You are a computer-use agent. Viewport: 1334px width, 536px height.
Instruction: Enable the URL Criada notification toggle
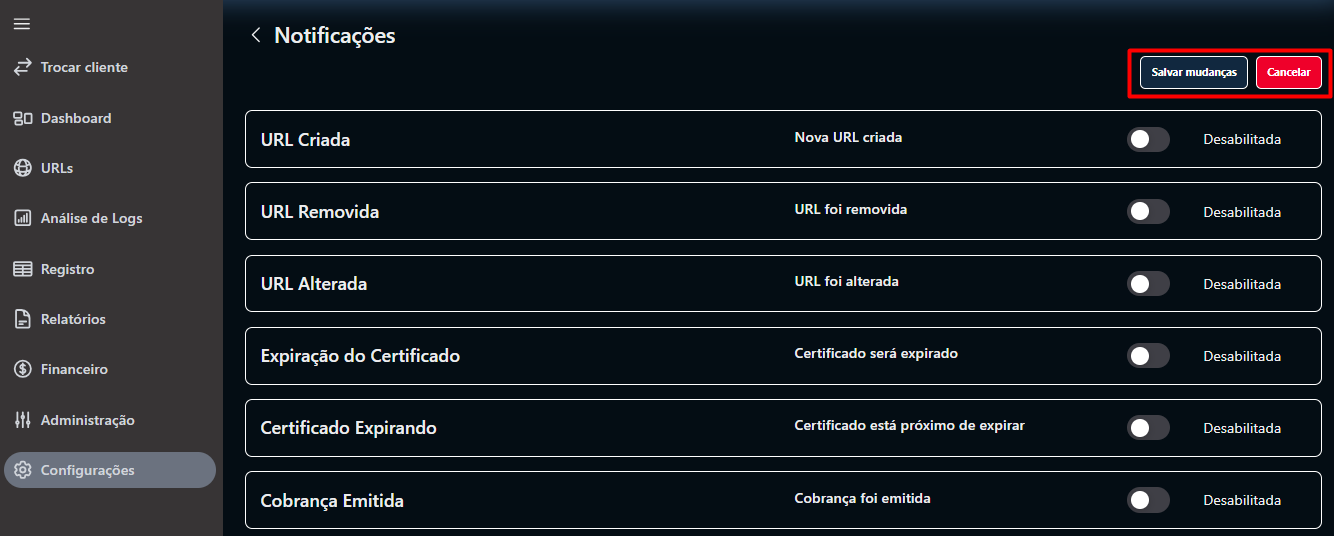(x=1148, y=140)
